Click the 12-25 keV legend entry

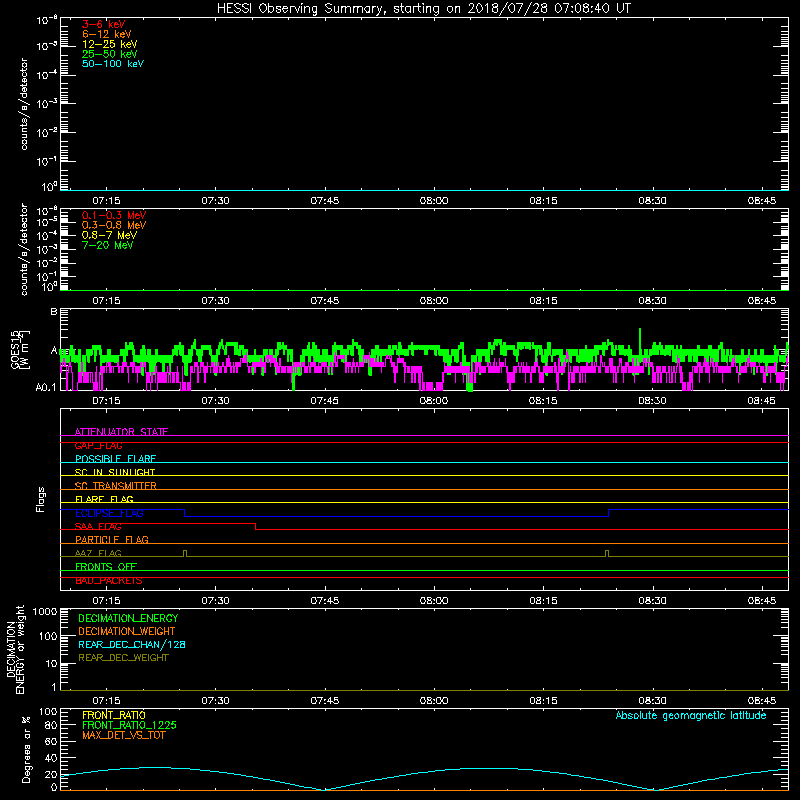point(110,44)
